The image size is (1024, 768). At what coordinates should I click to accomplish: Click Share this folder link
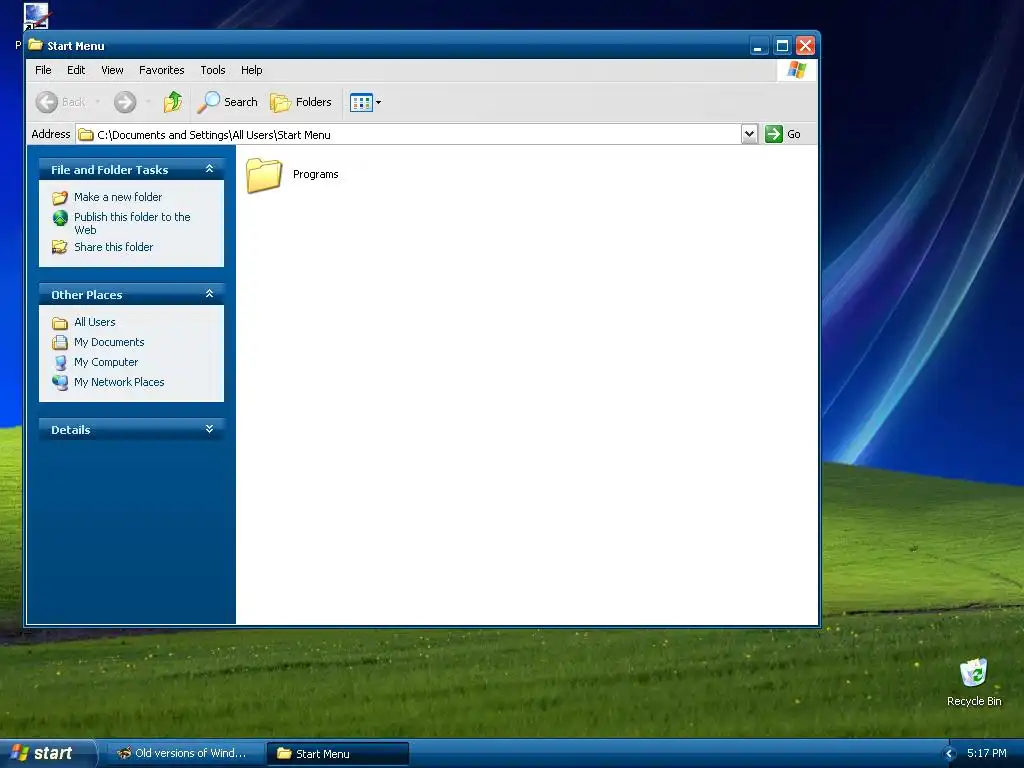click(x=114, y=247)
